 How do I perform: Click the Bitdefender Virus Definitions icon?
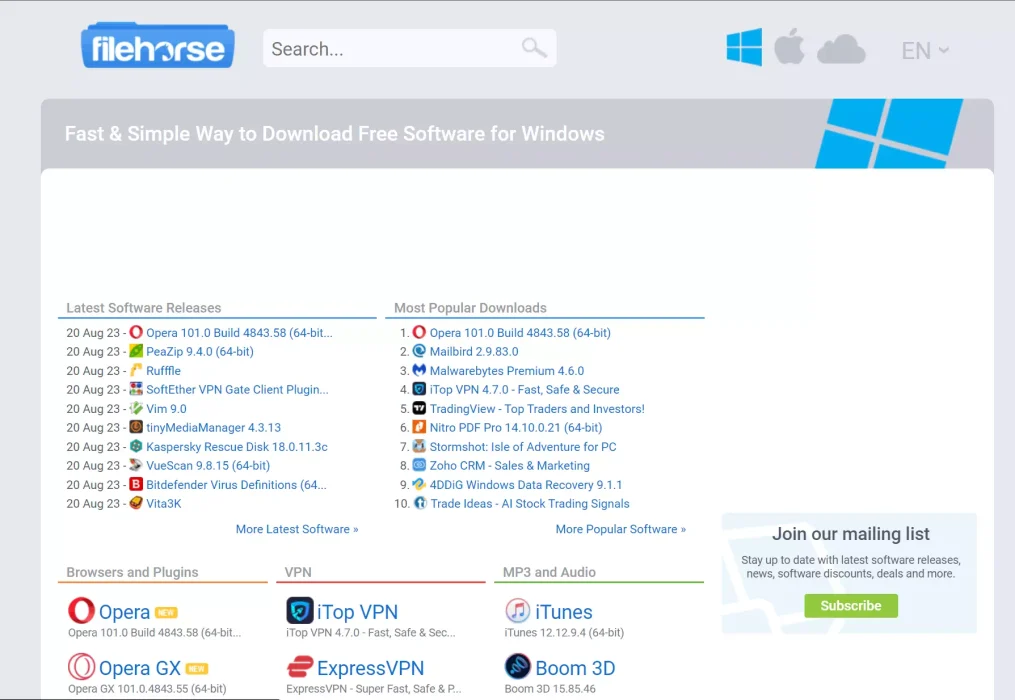pyautogui.click(x=136, y=484)
